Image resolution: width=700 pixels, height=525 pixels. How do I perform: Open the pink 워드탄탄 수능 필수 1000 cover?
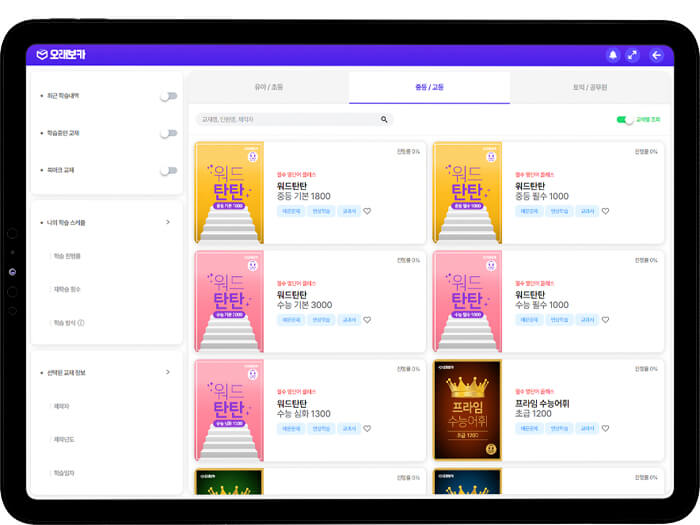click(467, 301)
